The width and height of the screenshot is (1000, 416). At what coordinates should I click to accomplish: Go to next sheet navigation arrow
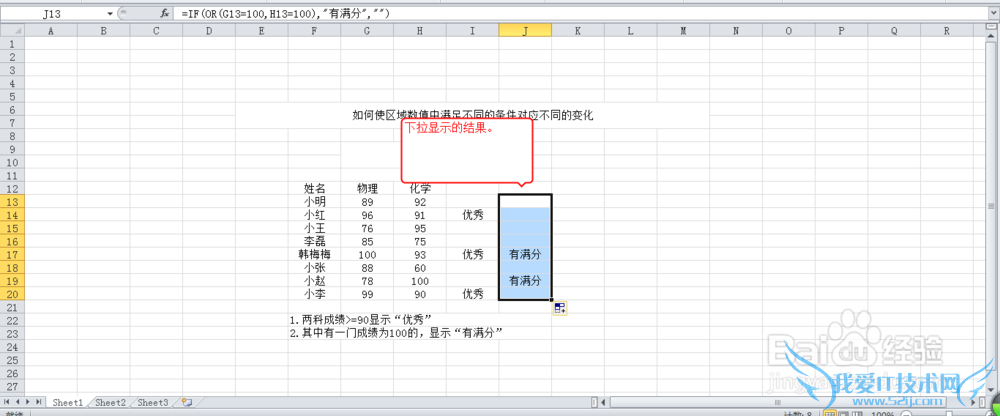[x=28, y=402]
